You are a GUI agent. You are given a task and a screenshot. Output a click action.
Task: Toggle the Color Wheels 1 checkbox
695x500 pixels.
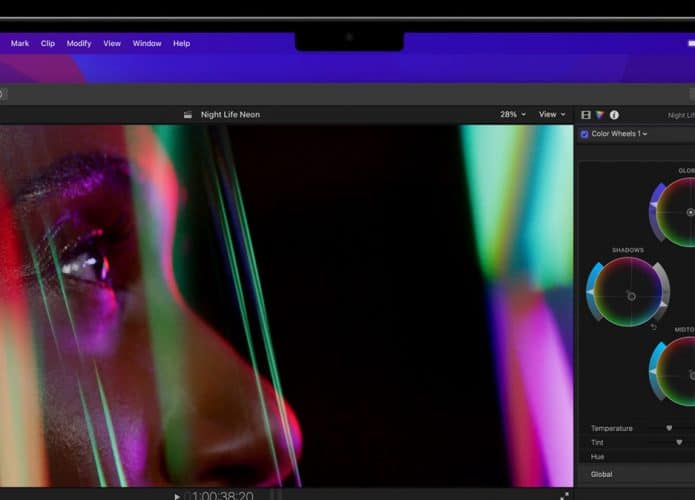(x=585, y=134)
